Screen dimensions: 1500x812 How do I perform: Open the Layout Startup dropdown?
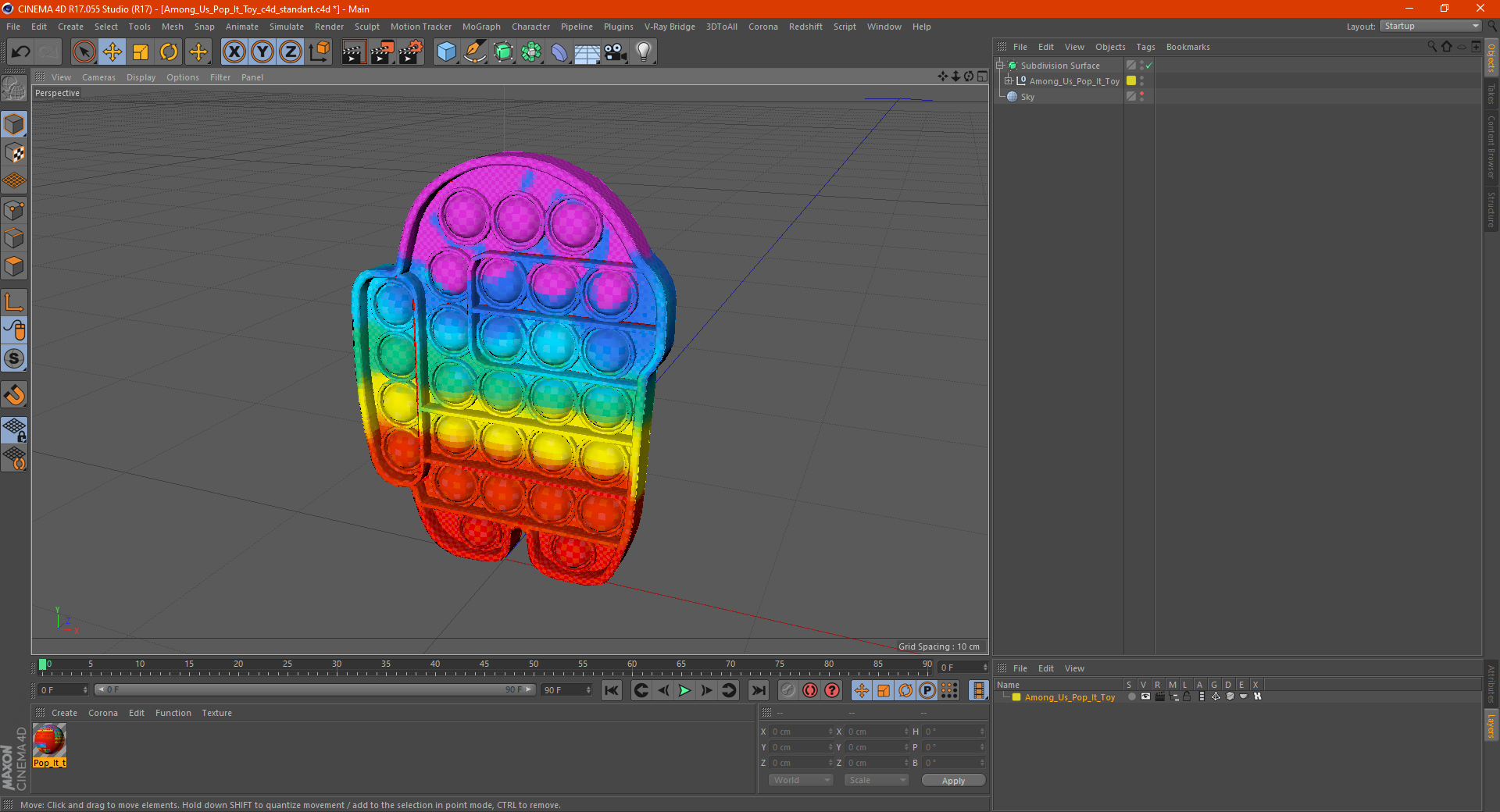(1431, 26)
